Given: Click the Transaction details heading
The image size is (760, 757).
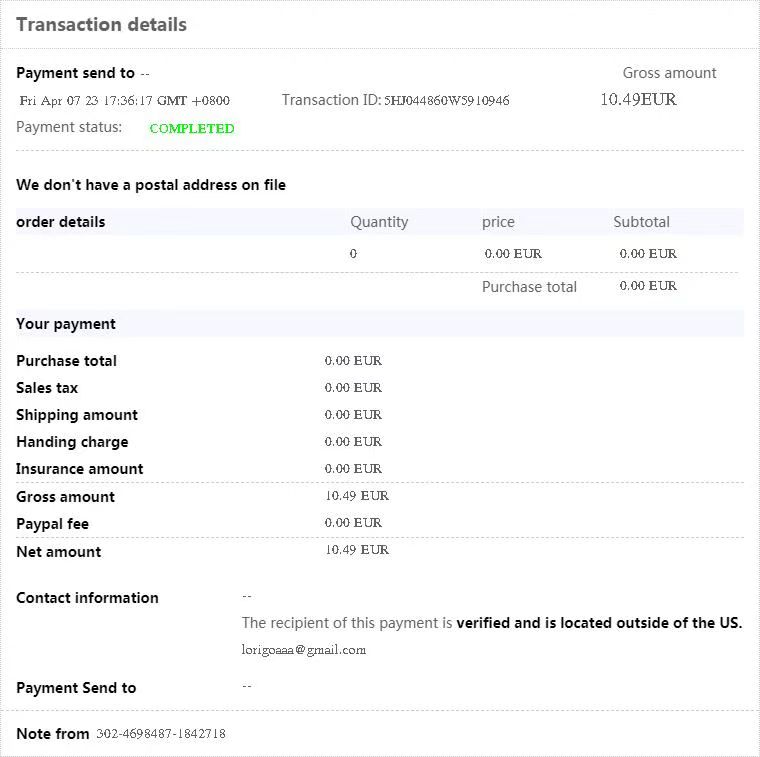Looking at the screenshot, I should coord(101,25).
